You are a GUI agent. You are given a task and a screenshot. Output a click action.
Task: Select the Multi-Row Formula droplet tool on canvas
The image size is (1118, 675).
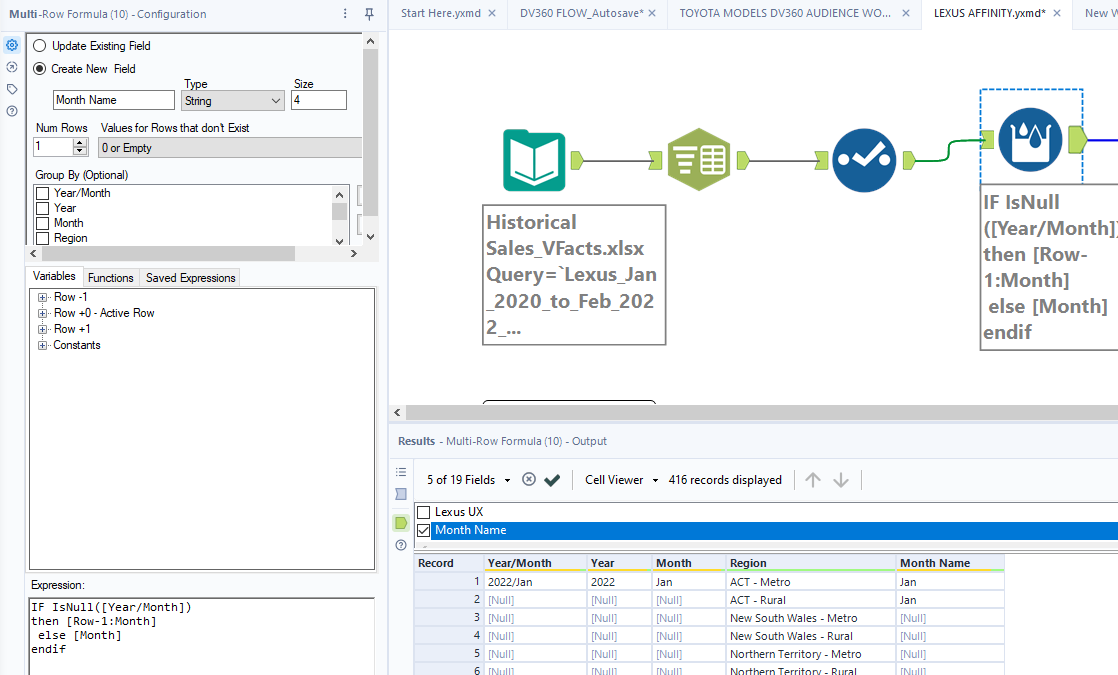(1031, 141)
